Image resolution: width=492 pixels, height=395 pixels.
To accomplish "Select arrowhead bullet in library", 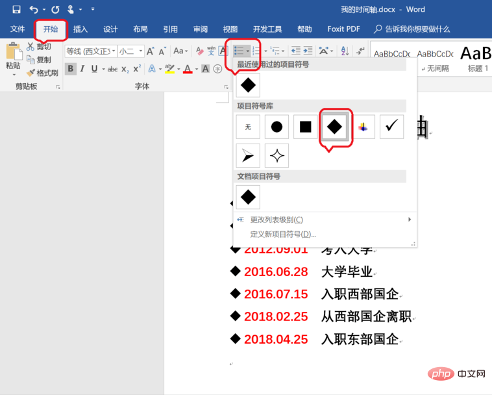I will point(248,156).
